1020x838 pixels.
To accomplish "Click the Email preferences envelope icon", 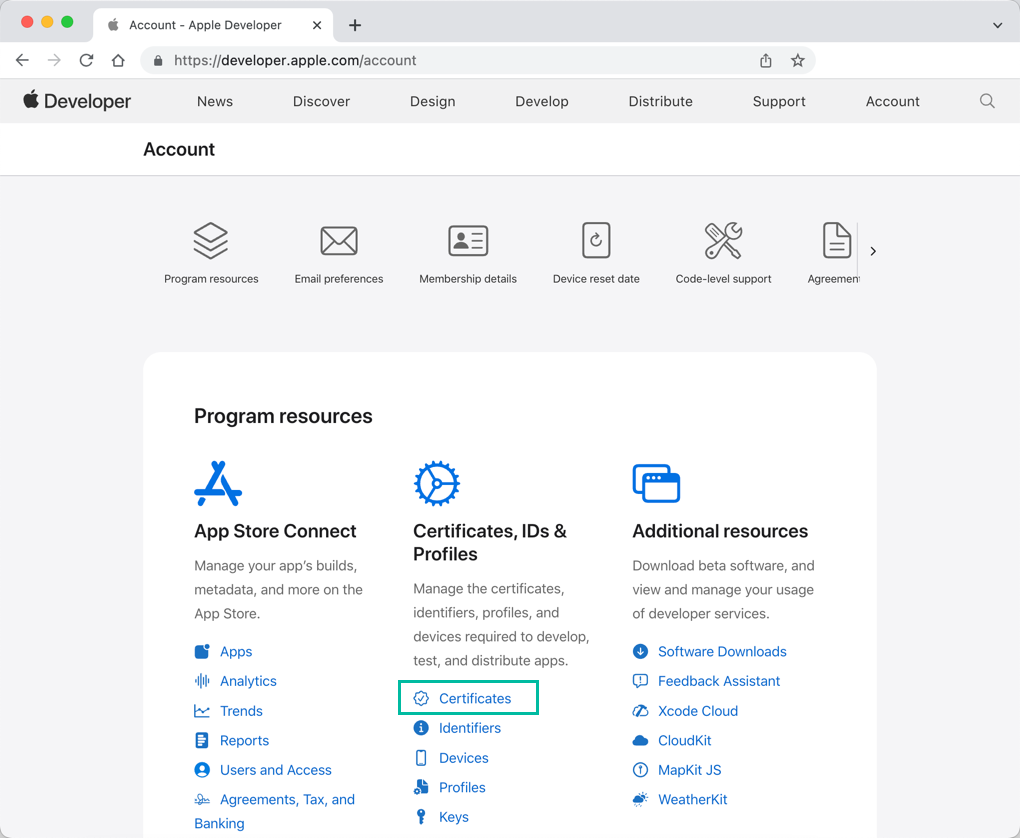I will tap(339, 241).
